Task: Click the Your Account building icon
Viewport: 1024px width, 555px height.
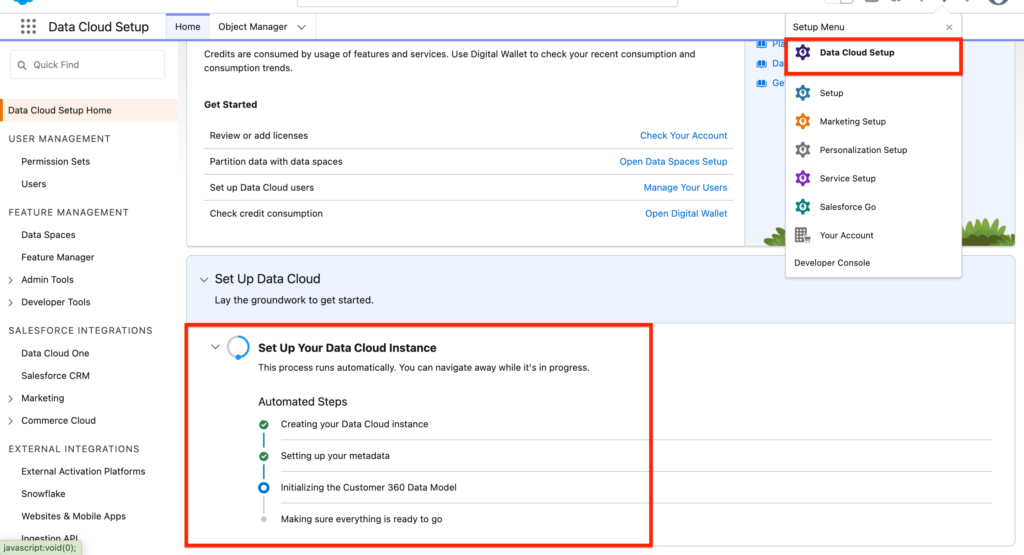Action: click(802, 235)
